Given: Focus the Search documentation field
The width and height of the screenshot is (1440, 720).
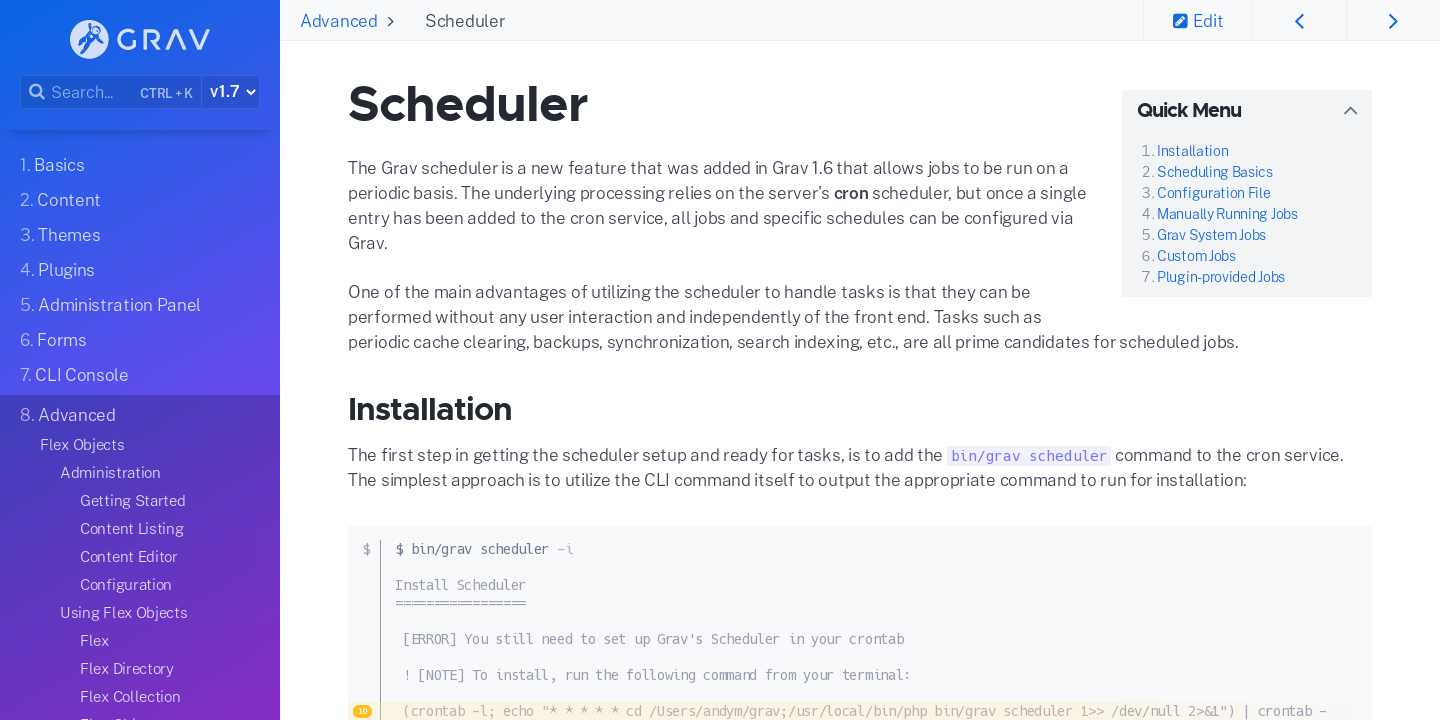Looking at the screenshot, I should click(111, 92).
